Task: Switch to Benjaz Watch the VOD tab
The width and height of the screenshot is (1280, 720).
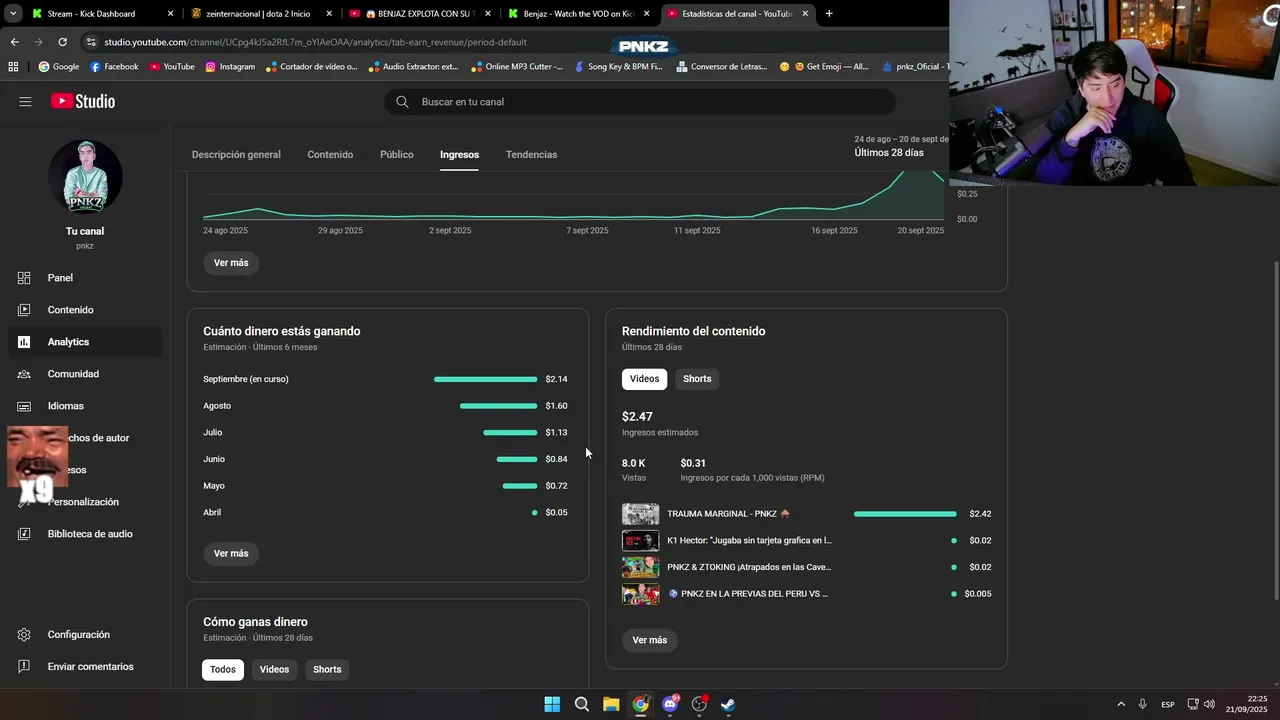Action: click(x=578, y=14)
